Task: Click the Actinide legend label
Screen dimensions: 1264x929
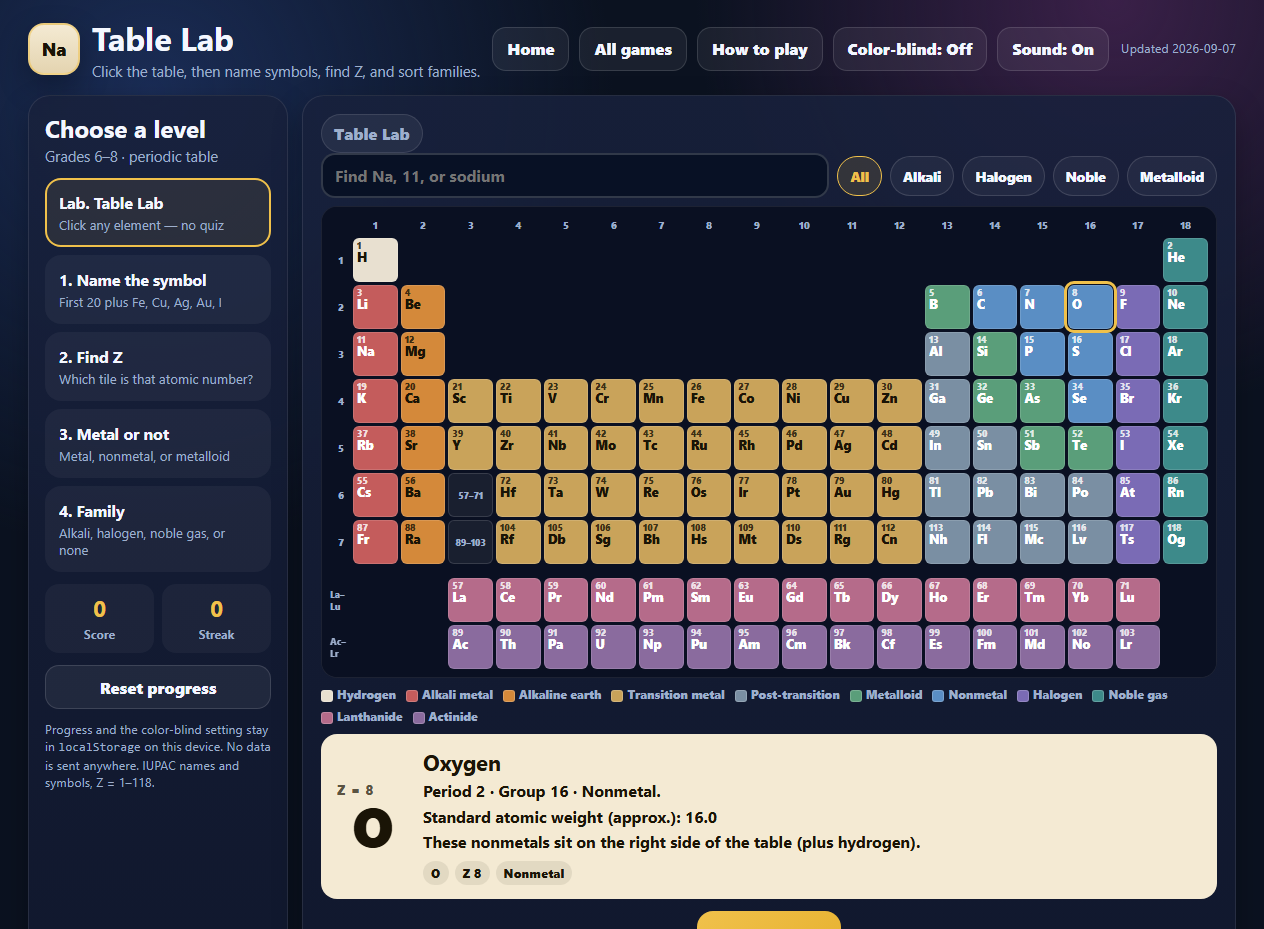Action: tap(453, 717)
